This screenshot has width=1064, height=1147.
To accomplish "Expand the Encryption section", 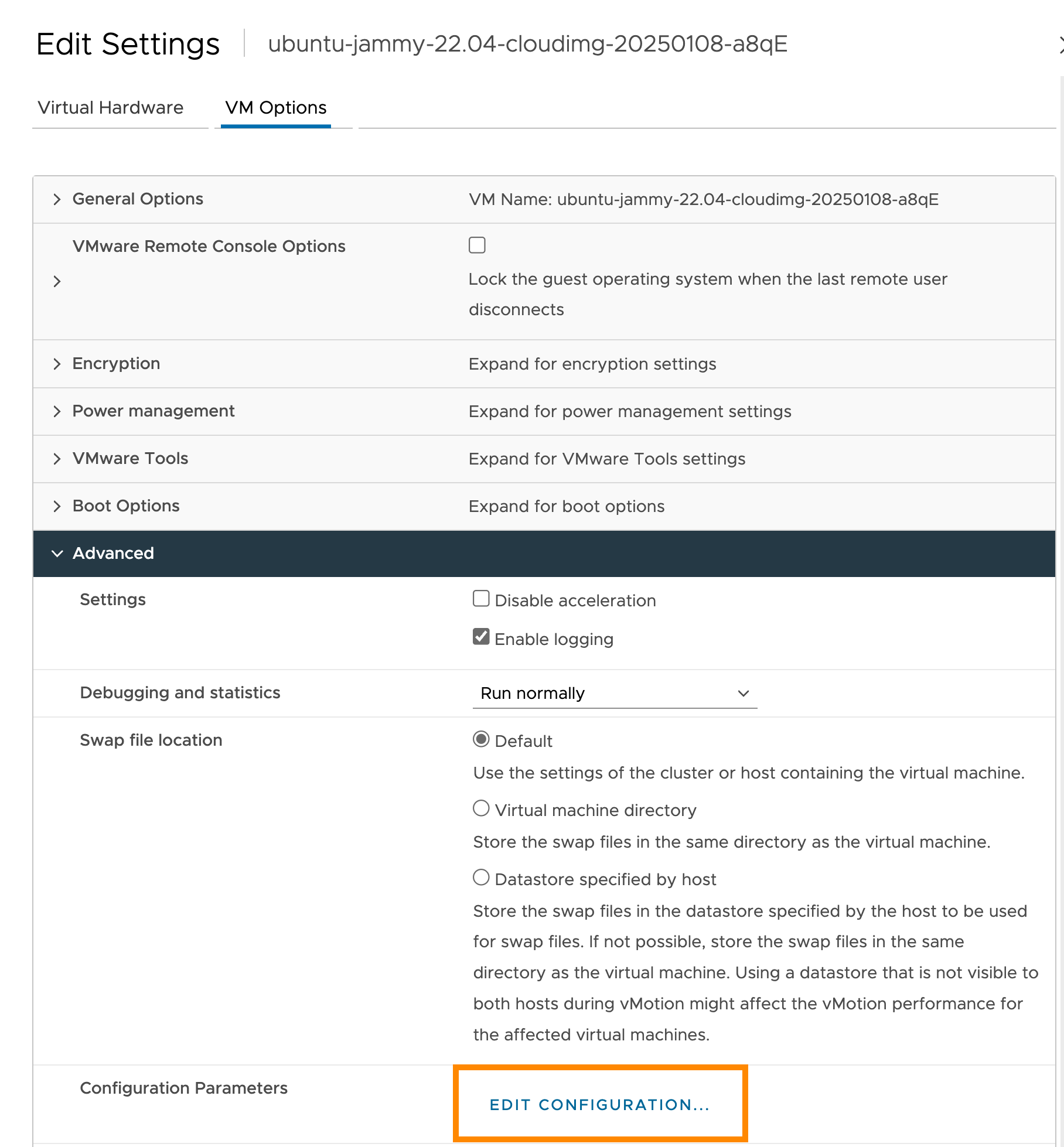I will [57, 364].
